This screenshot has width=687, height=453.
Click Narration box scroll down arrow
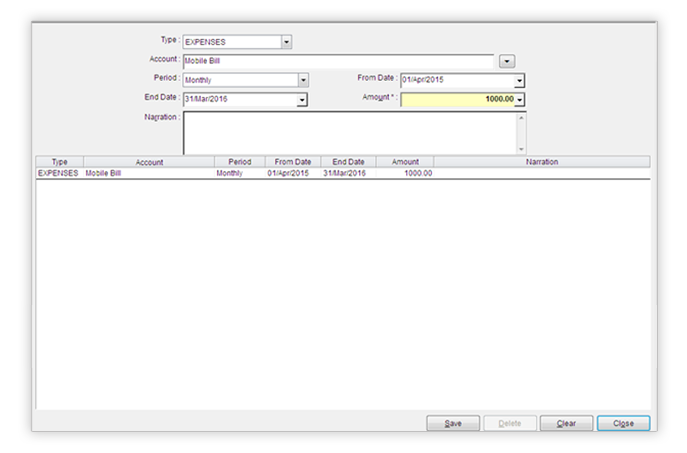[521, 149]
